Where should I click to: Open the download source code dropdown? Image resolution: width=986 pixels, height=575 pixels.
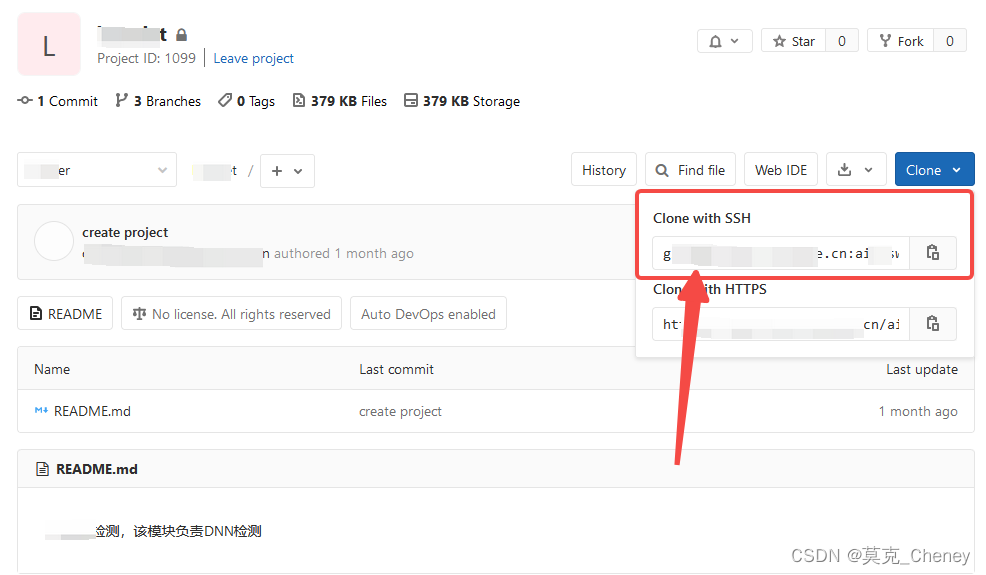point(856,170)
